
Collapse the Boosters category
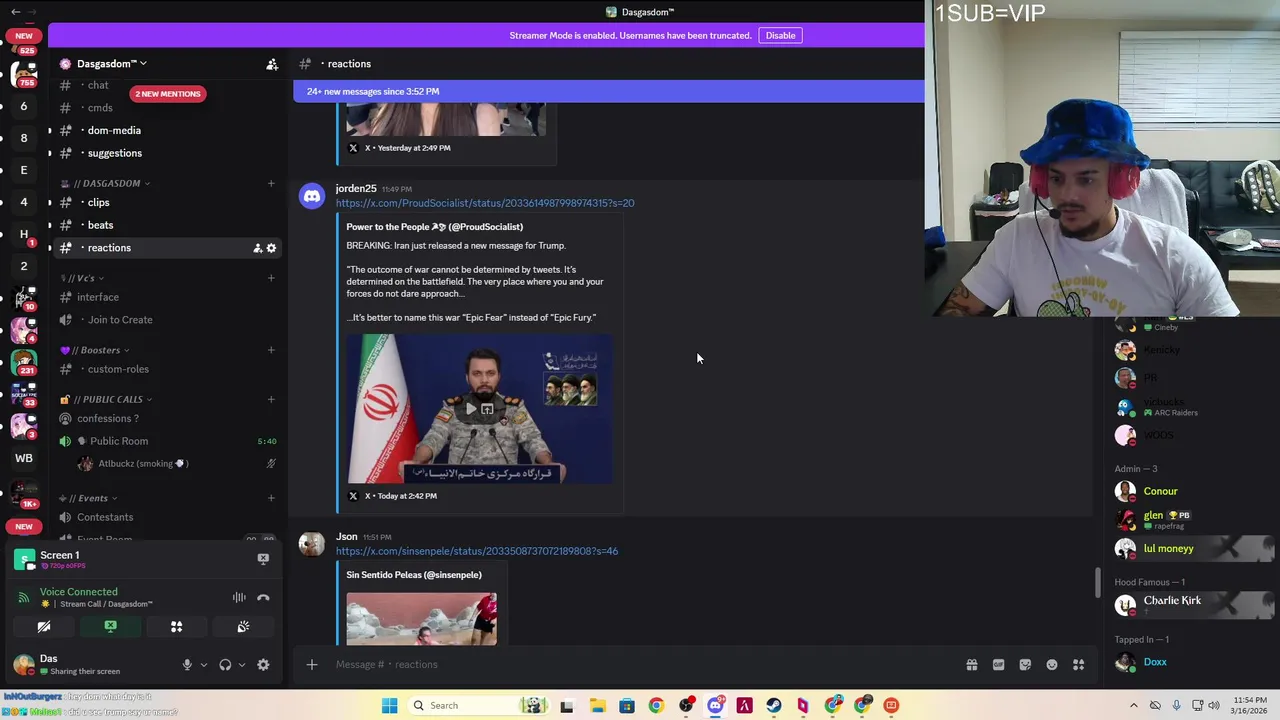[x=95, y=350]
